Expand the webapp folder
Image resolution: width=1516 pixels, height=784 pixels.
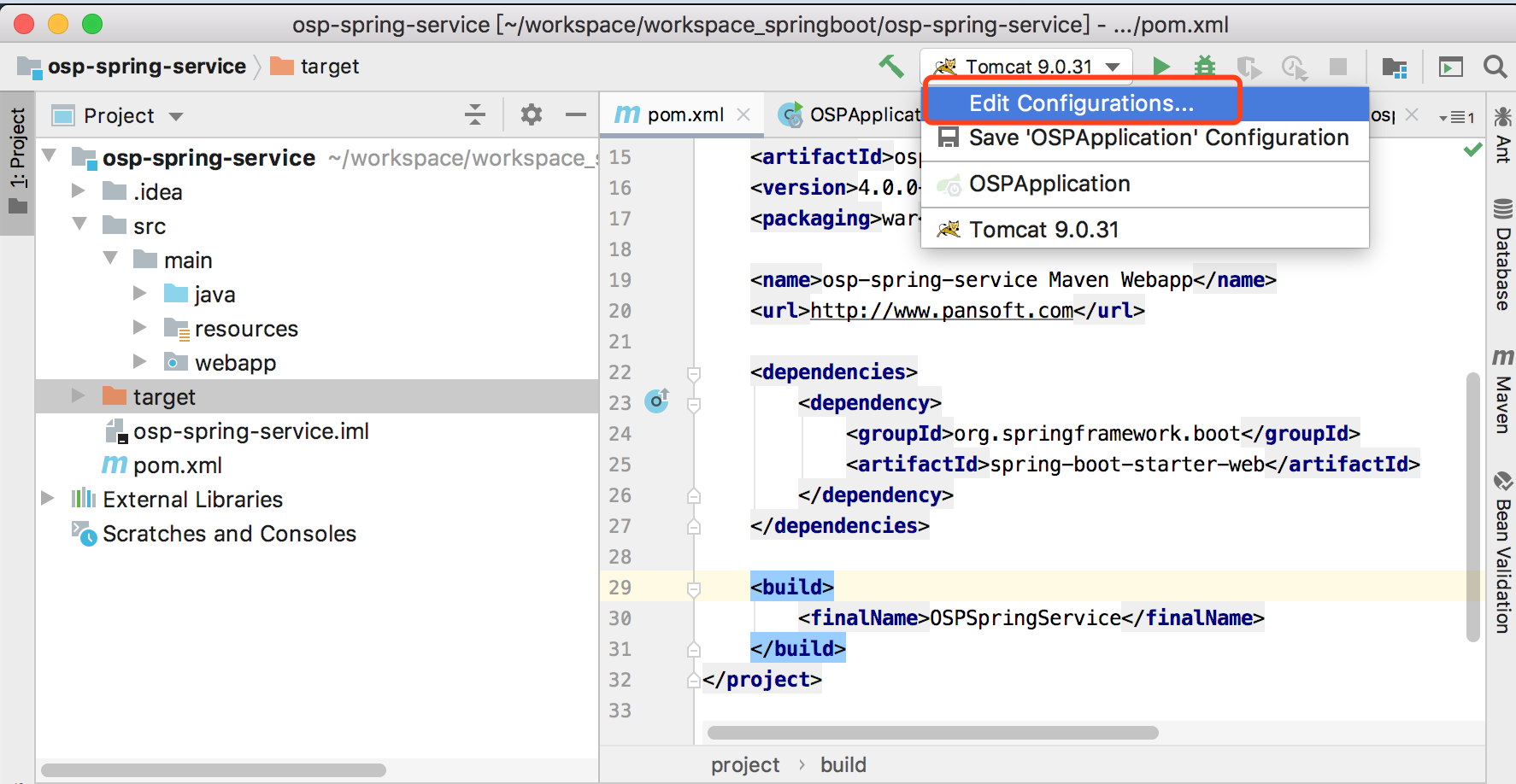pyautogui.click(x=140, y=361)
